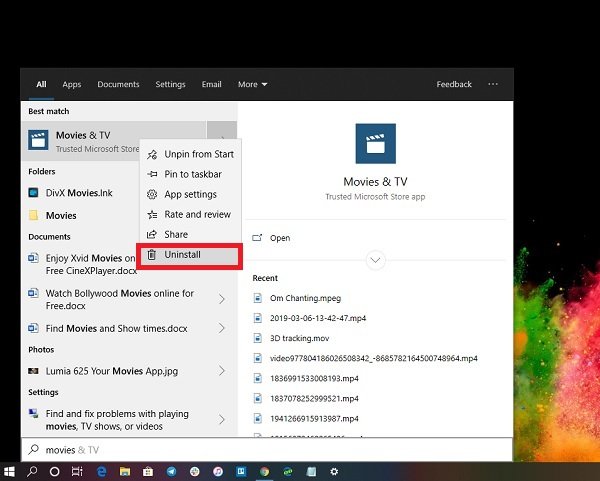The height and width of the screenshot is (481, 600).
Task: Open recent file 1837078252999521.mp4
Action: point(314,399)
